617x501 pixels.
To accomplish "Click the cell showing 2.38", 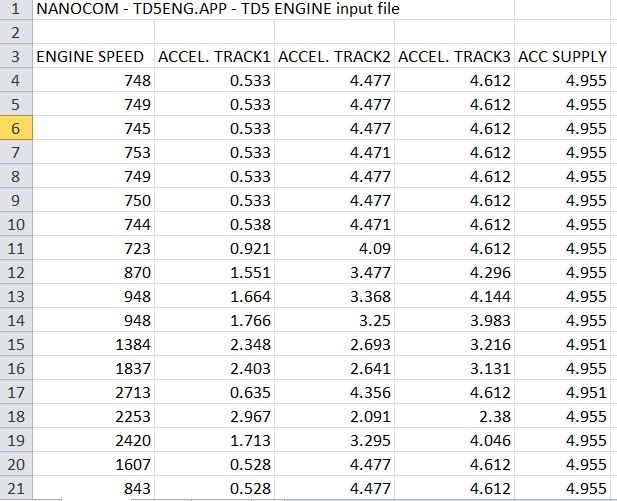I will (454, 416).
